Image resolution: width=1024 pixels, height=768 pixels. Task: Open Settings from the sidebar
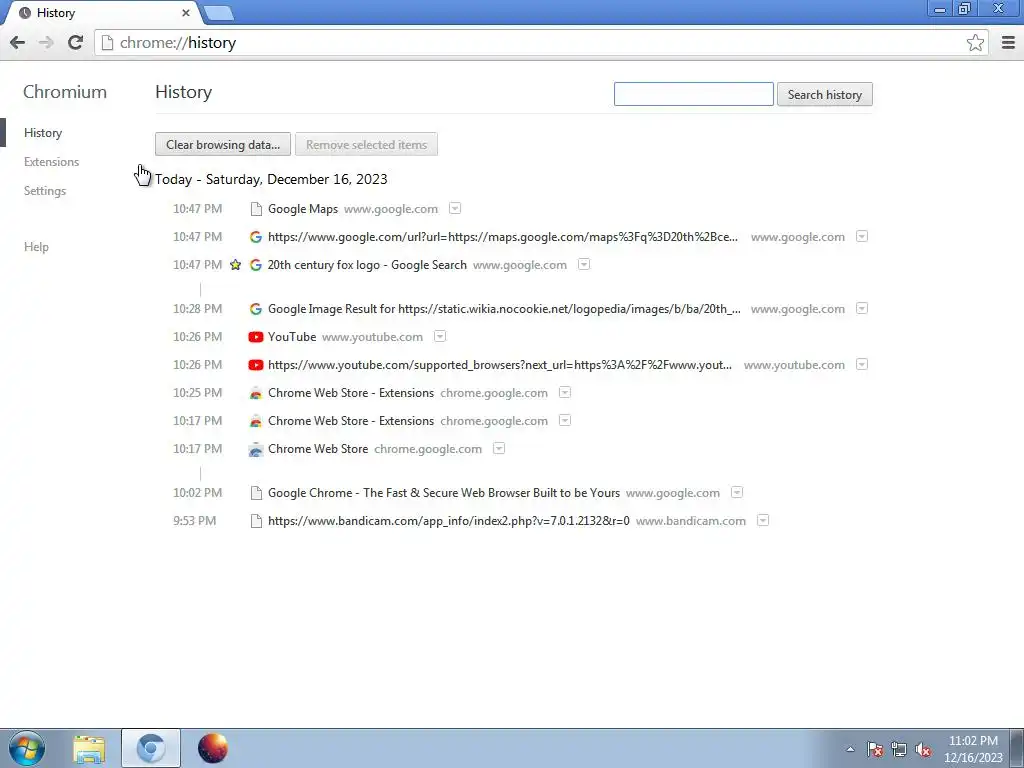(x=45, y=191)
